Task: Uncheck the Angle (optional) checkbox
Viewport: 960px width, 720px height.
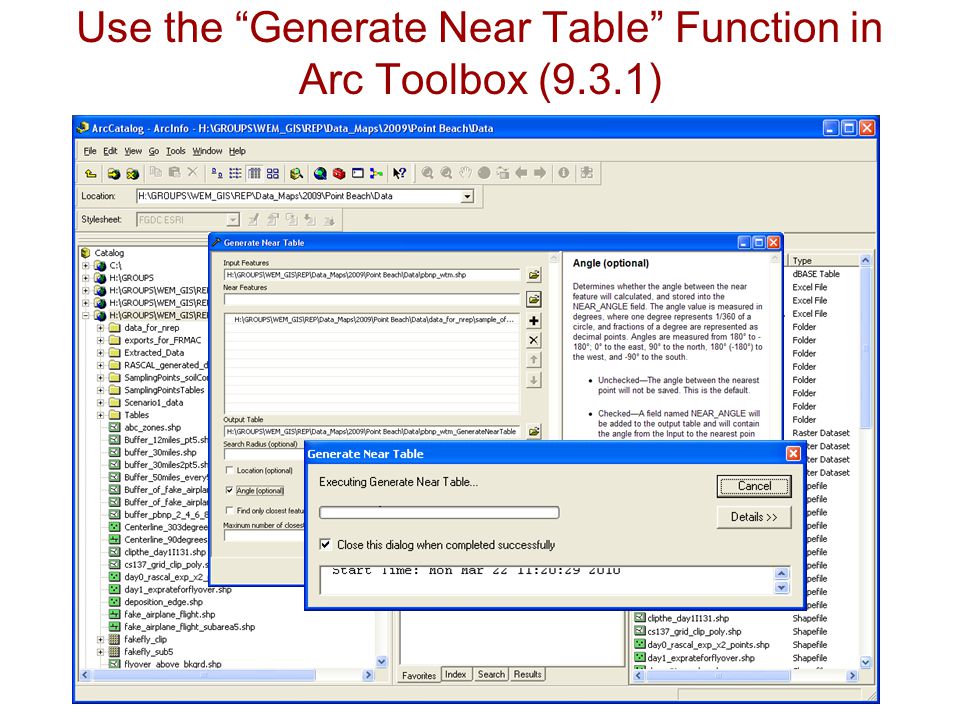Action: pos(230,490)
